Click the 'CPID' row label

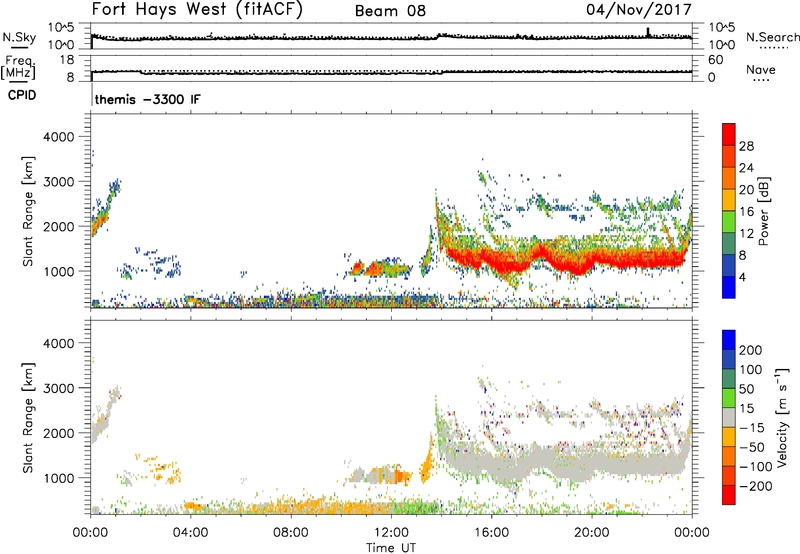point(22,95)
